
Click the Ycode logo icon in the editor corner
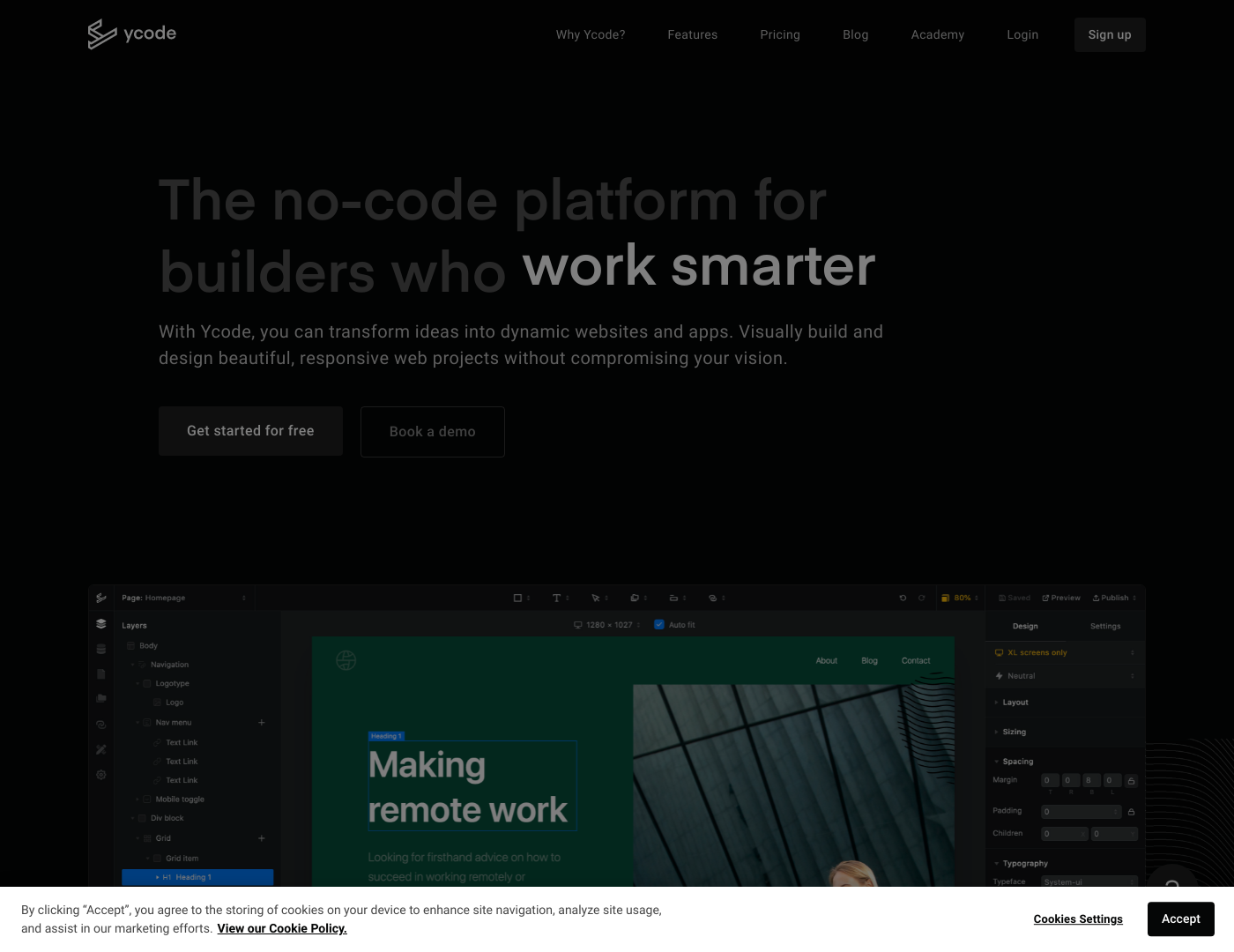pos(101,598)
